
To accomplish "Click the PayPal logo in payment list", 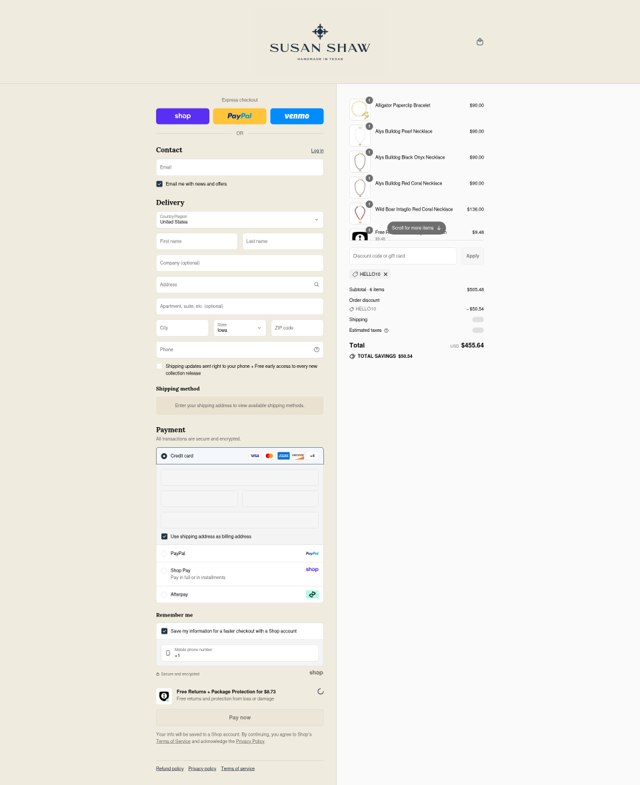I will [x=312, y=554].
